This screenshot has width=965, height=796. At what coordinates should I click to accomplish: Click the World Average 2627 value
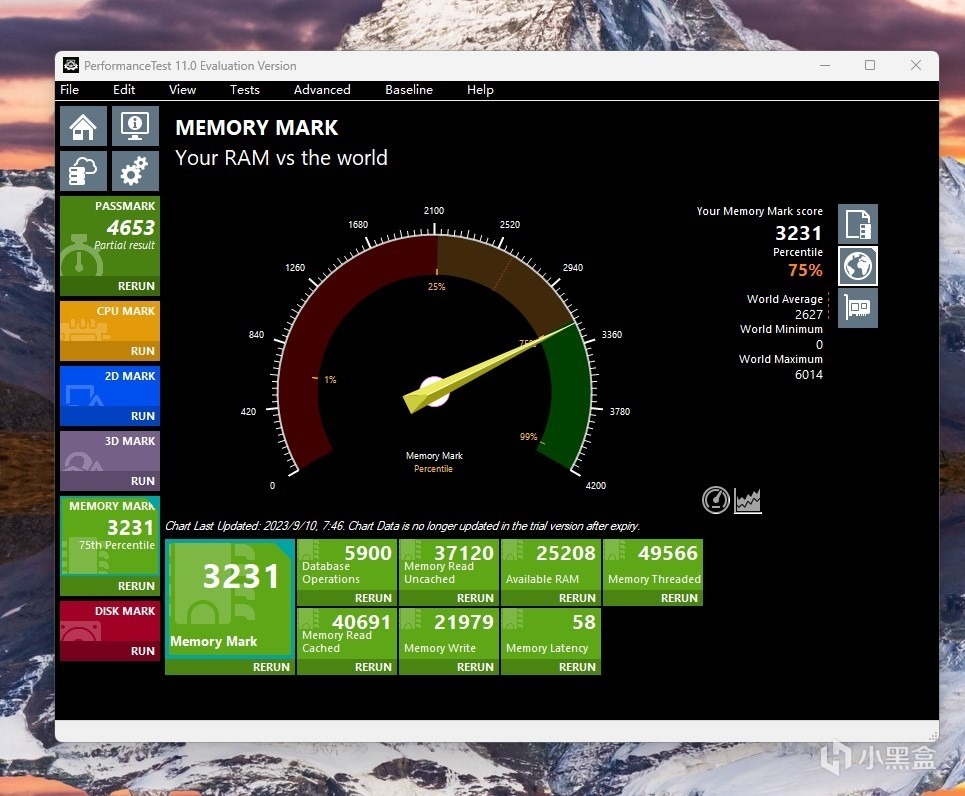(809, 315)
